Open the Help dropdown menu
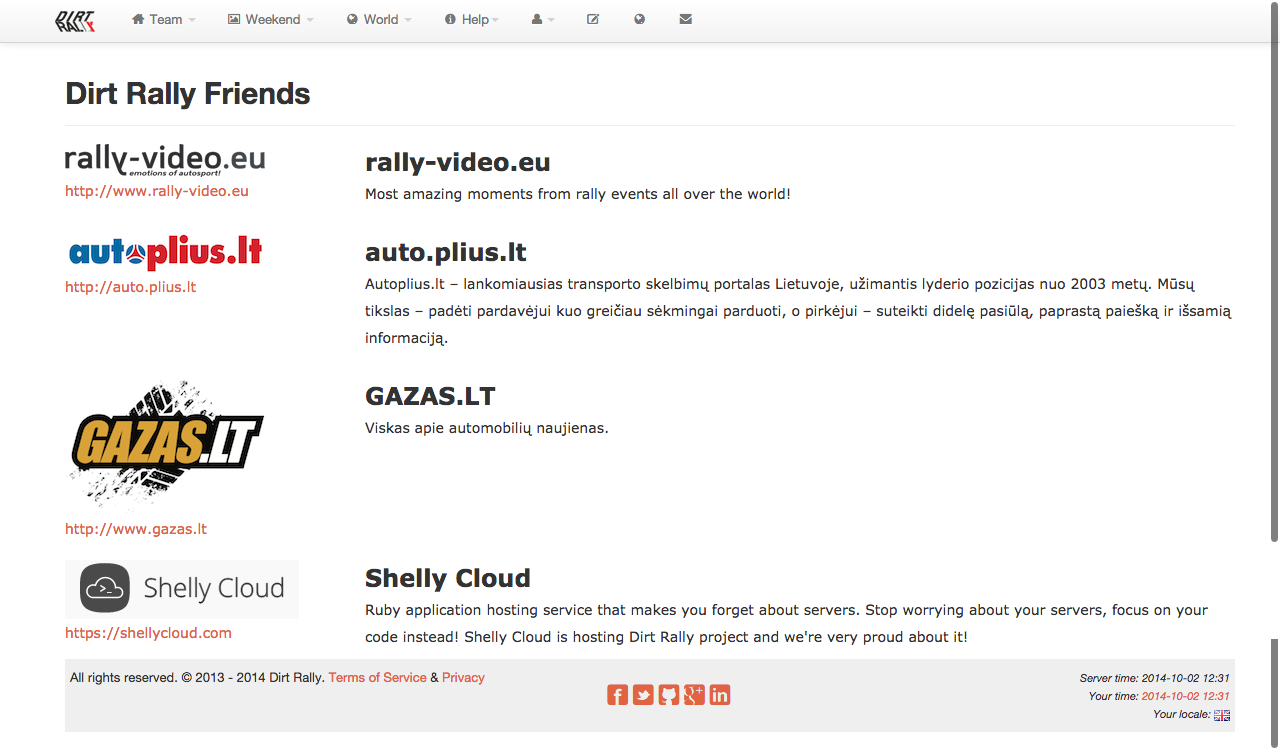Screen dimensions: 1280x750 (471, 19)
